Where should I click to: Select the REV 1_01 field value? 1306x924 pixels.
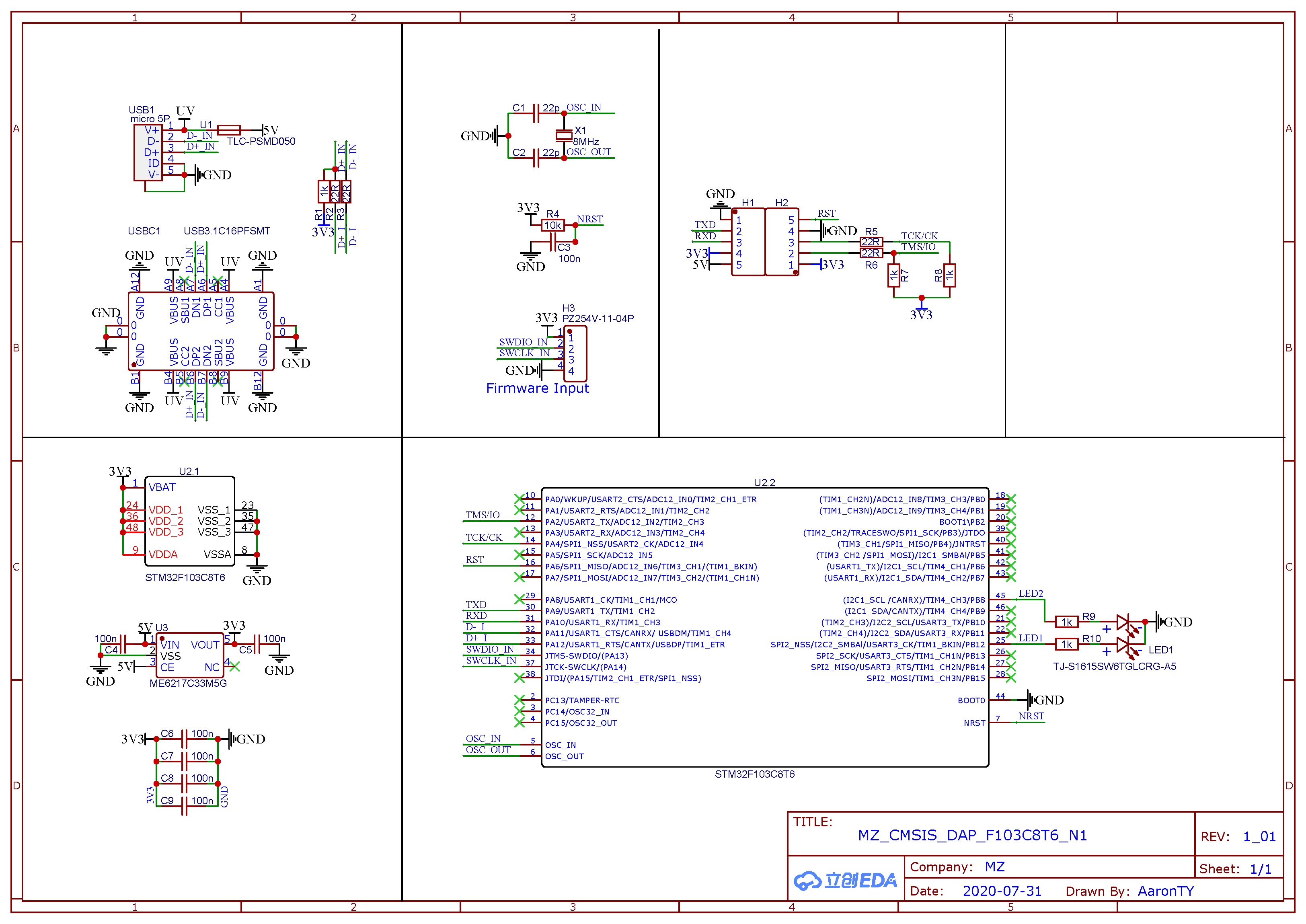point(1259,836)
